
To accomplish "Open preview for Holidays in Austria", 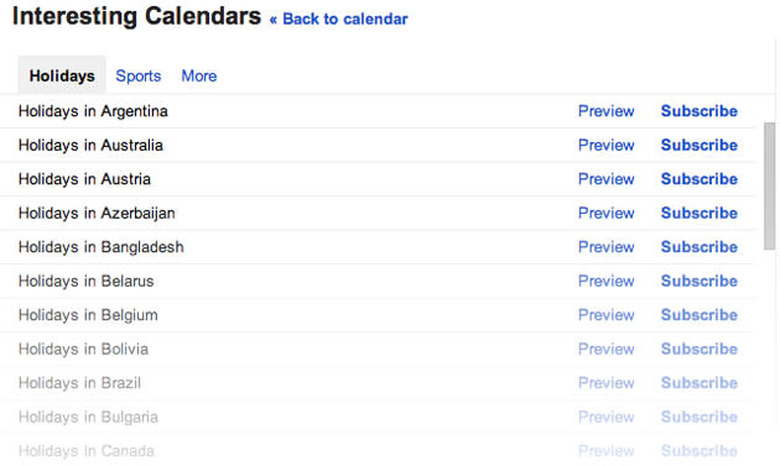I will point(606,179).
